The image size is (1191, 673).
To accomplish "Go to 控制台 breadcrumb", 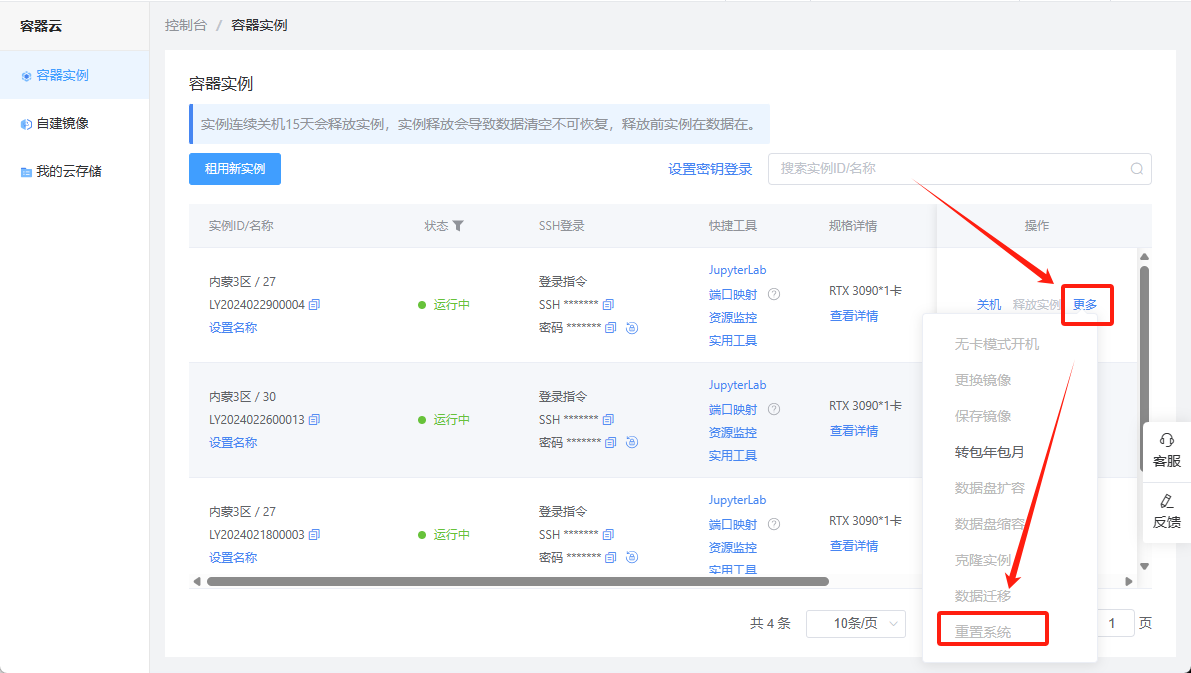I will pos(185,25).
